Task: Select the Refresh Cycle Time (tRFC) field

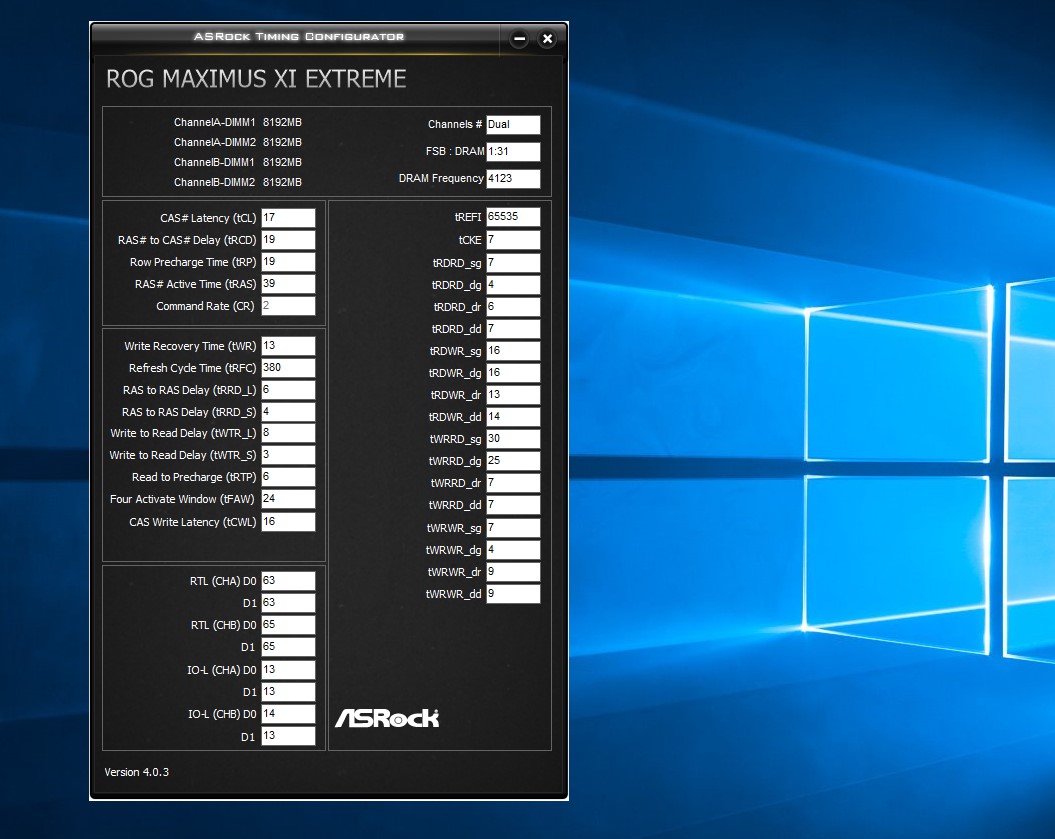Action: click(x=288, y=367)
